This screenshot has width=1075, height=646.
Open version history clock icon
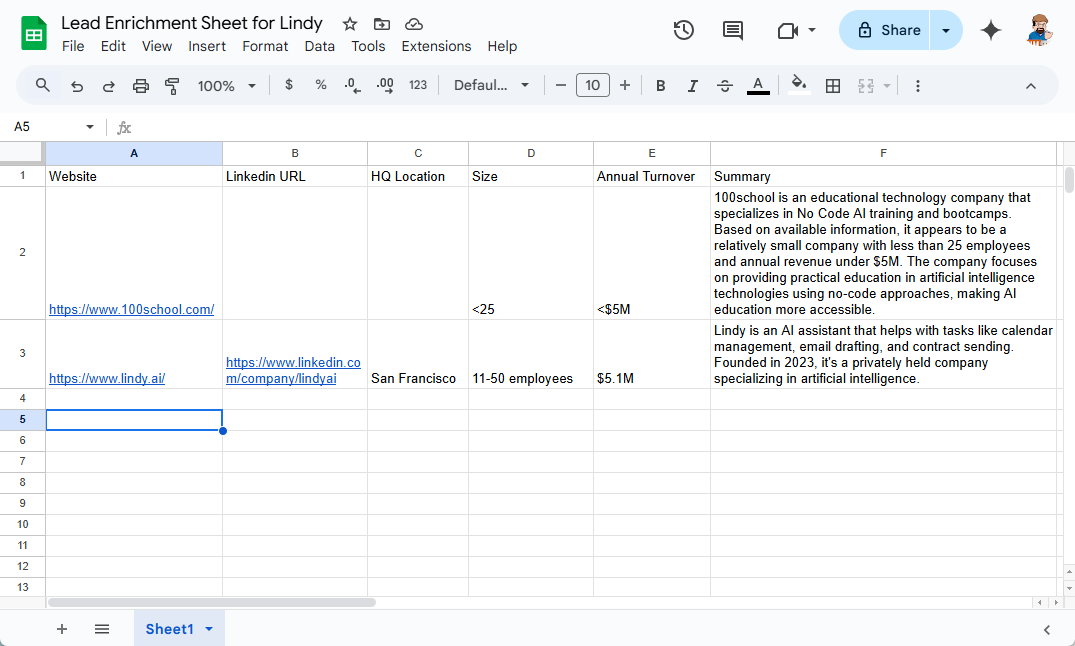tap(684, 30)
